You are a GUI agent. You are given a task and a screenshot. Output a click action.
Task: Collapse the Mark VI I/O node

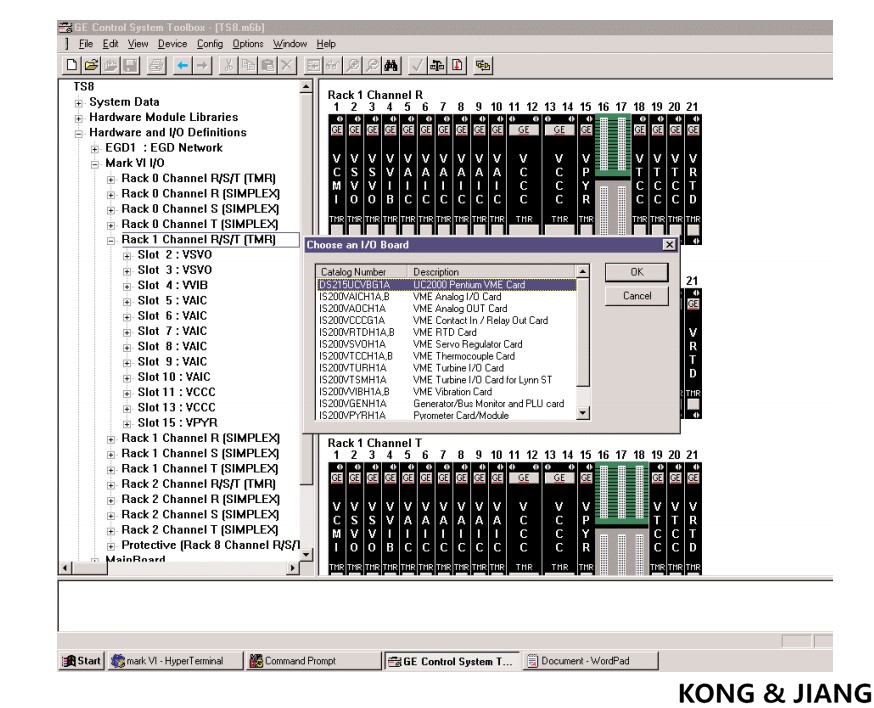pyautogui.click(x=95, y=164)
